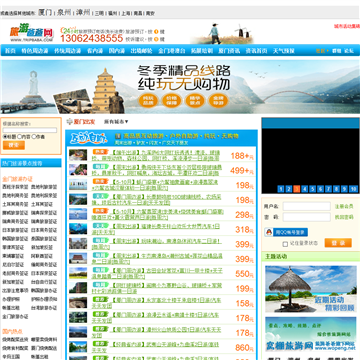Screen dimensions: 360x360
Task: Check the 记住登录状态 checkbox
Action: click(285, 244)
